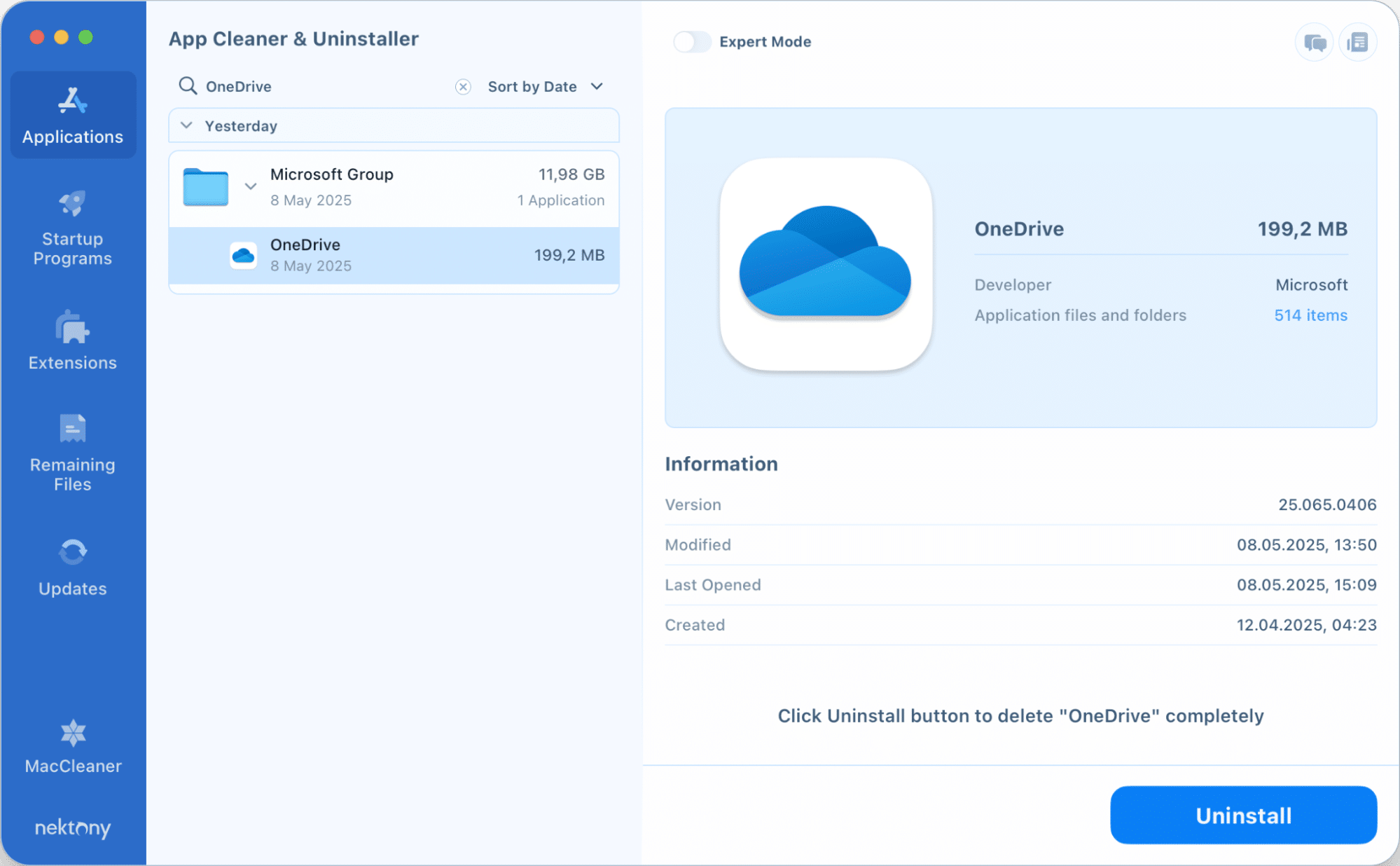The height and width of the screenshot is (866, 1400).
Task: Open the 514 items link
Action: (x=1310, y=315)
